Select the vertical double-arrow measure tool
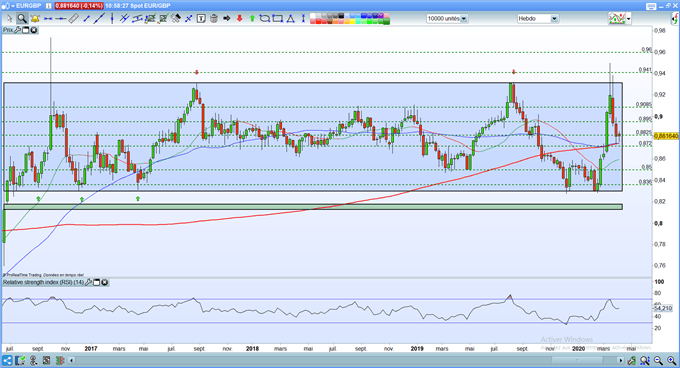Image resolution: width=680 pixels, height=368 pixels. 303,19
